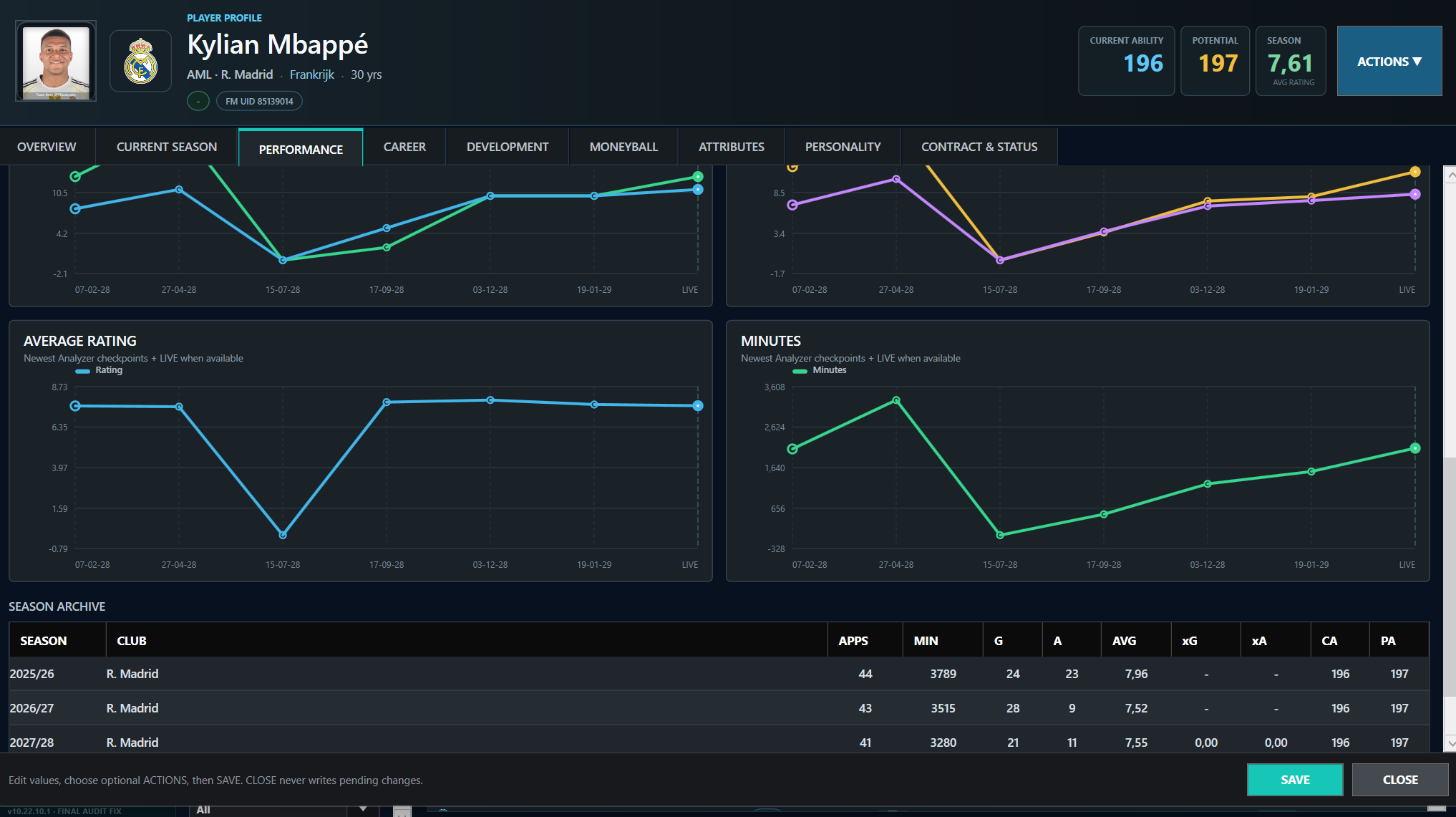Click the 3789 minutes cell
Image resolution: width=1456 pixels, height=817 pixels.
coord(943,674)
